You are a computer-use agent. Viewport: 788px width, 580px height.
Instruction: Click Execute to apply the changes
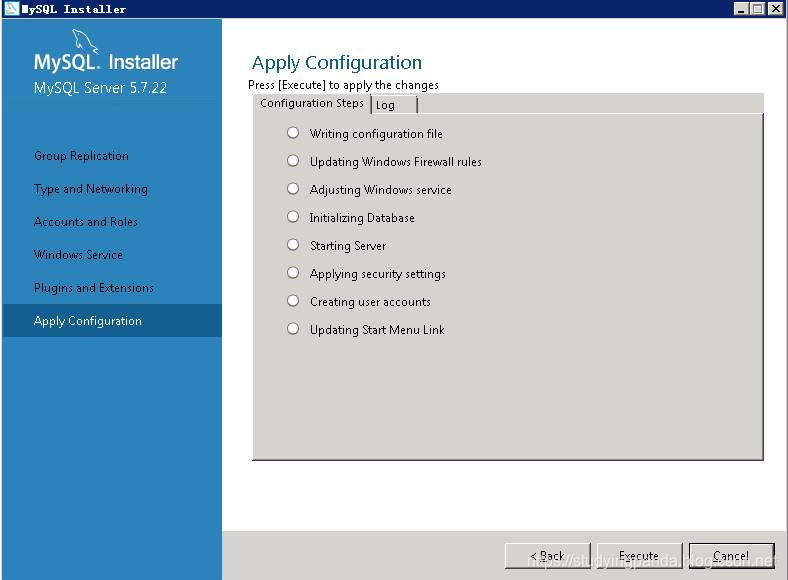[640, 556]
